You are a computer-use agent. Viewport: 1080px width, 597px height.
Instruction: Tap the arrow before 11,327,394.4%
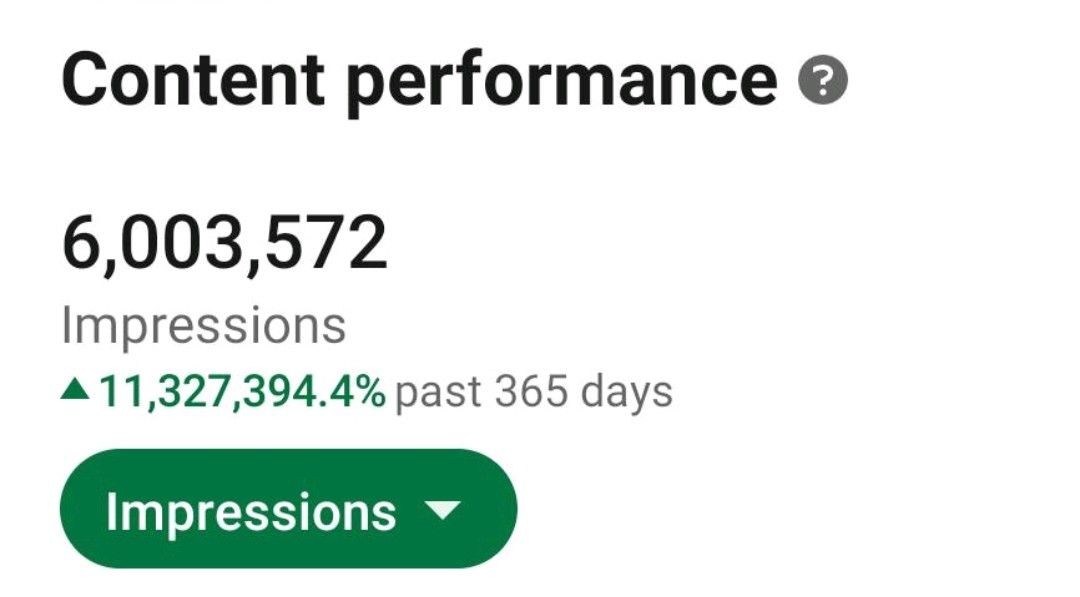pos(74,391)
